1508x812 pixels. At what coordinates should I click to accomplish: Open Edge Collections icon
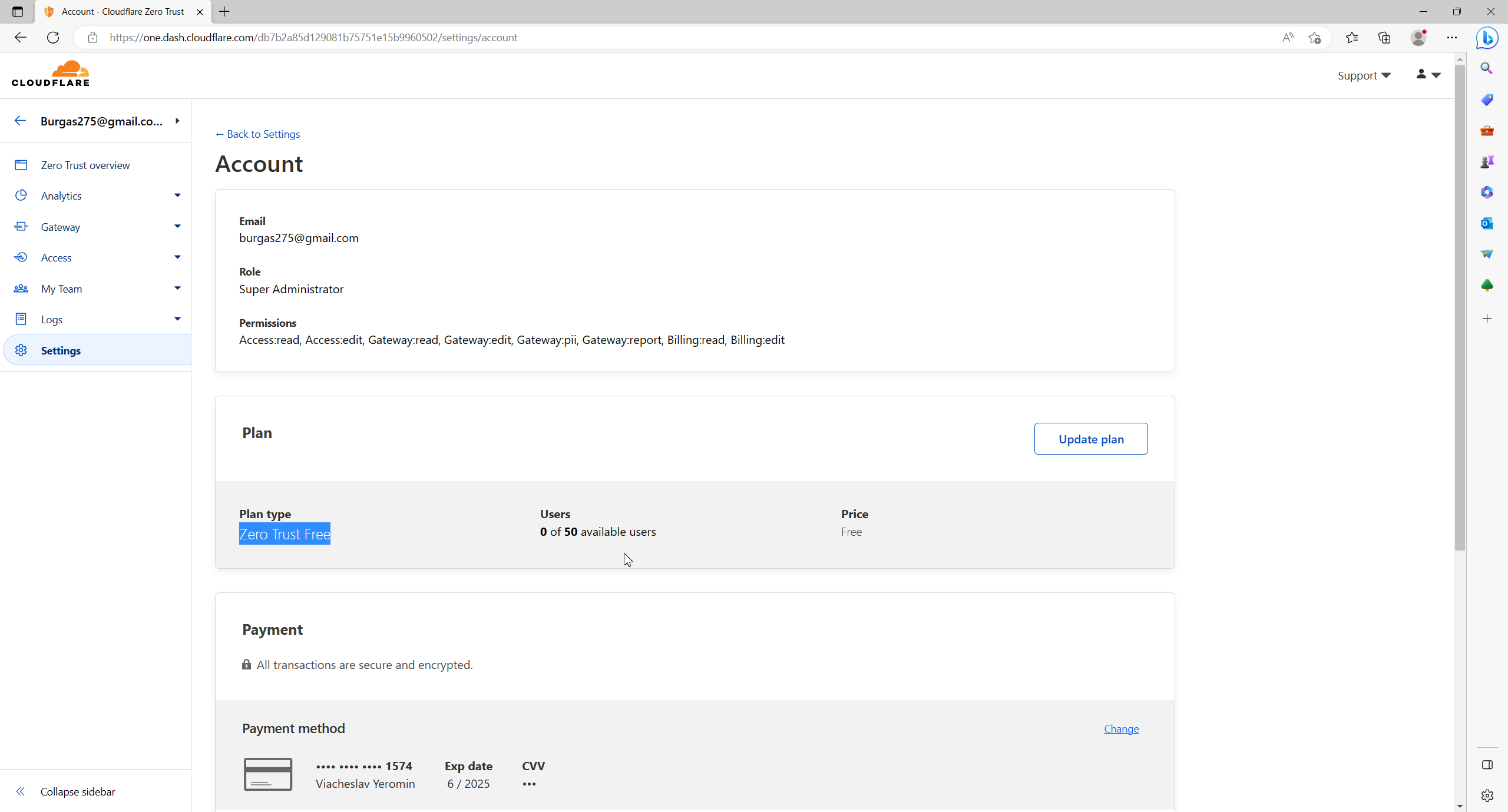point(1384,38)
